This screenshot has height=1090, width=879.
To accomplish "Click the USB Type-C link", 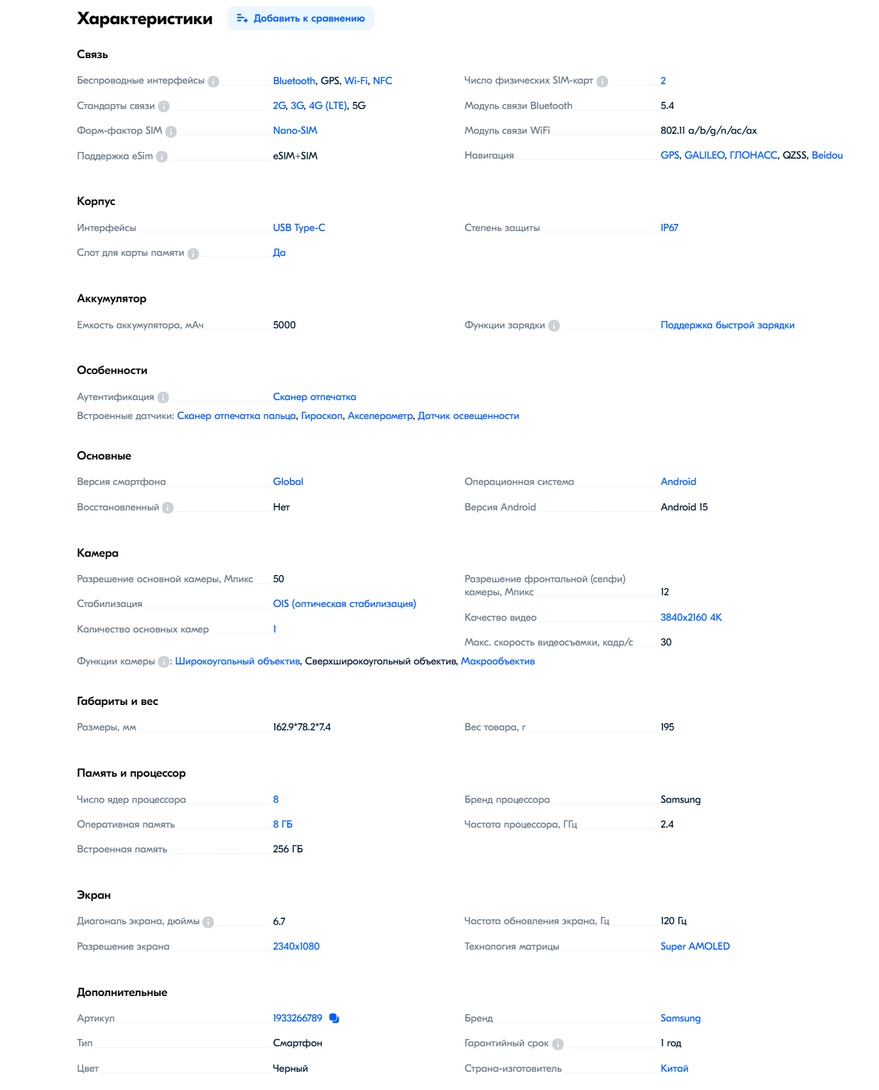I will (x=298, y=227).
